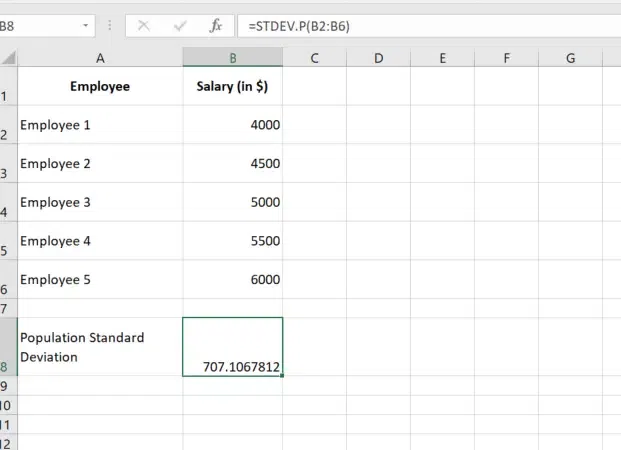Image resolution: width=621 pixels, height=450 pixels.
Task: Select row 8 header
Action: (x=8, y=347)
